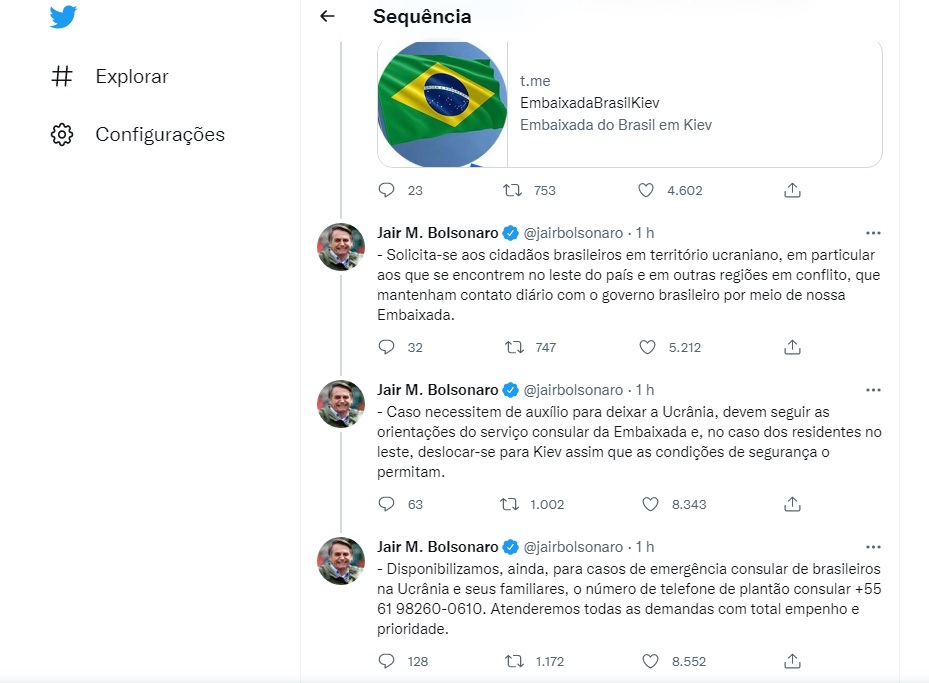
Task: Reply to the tweet with 128 replies
Action: pos(388,661)
